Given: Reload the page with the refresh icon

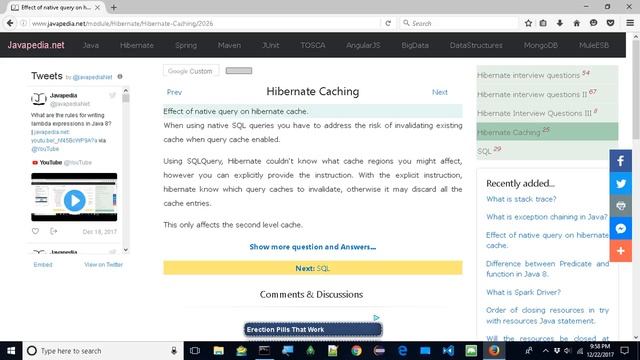Looking at the screenshot, I should (x=388, y=23).
